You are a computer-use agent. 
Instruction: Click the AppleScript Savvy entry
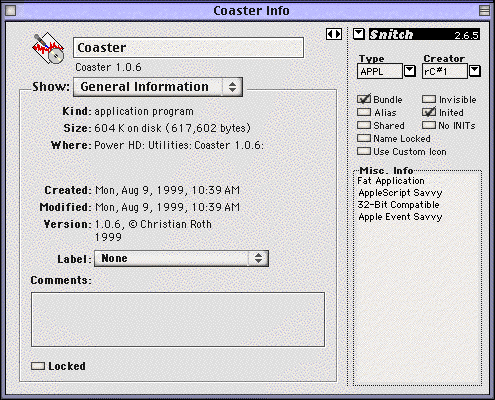400,193
